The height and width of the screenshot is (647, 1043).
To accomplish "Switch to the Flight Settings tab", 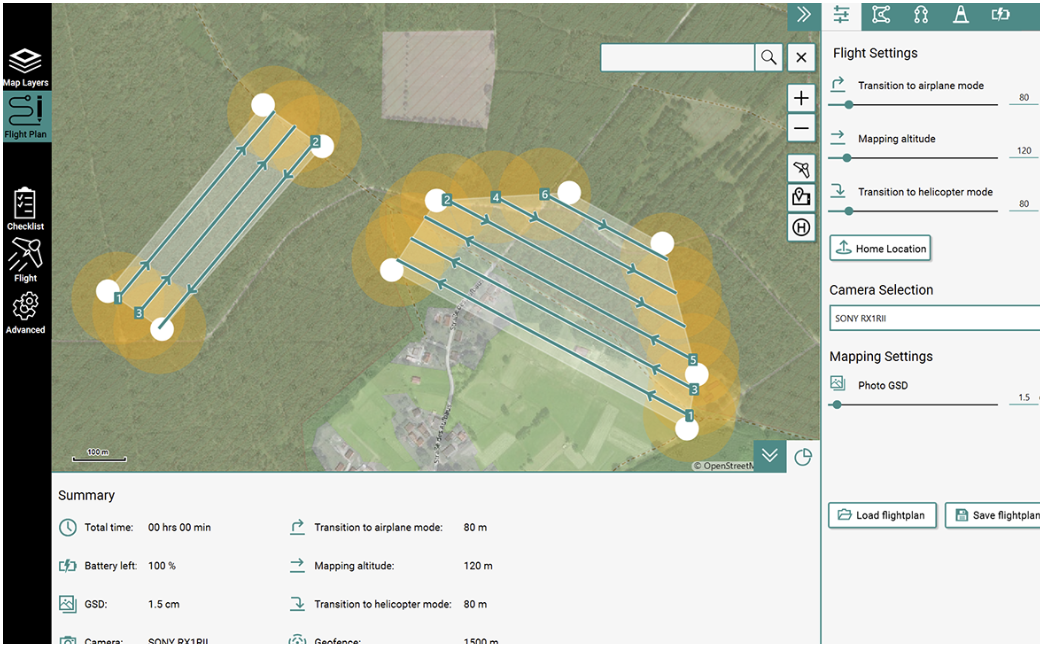I will point(841,15).
